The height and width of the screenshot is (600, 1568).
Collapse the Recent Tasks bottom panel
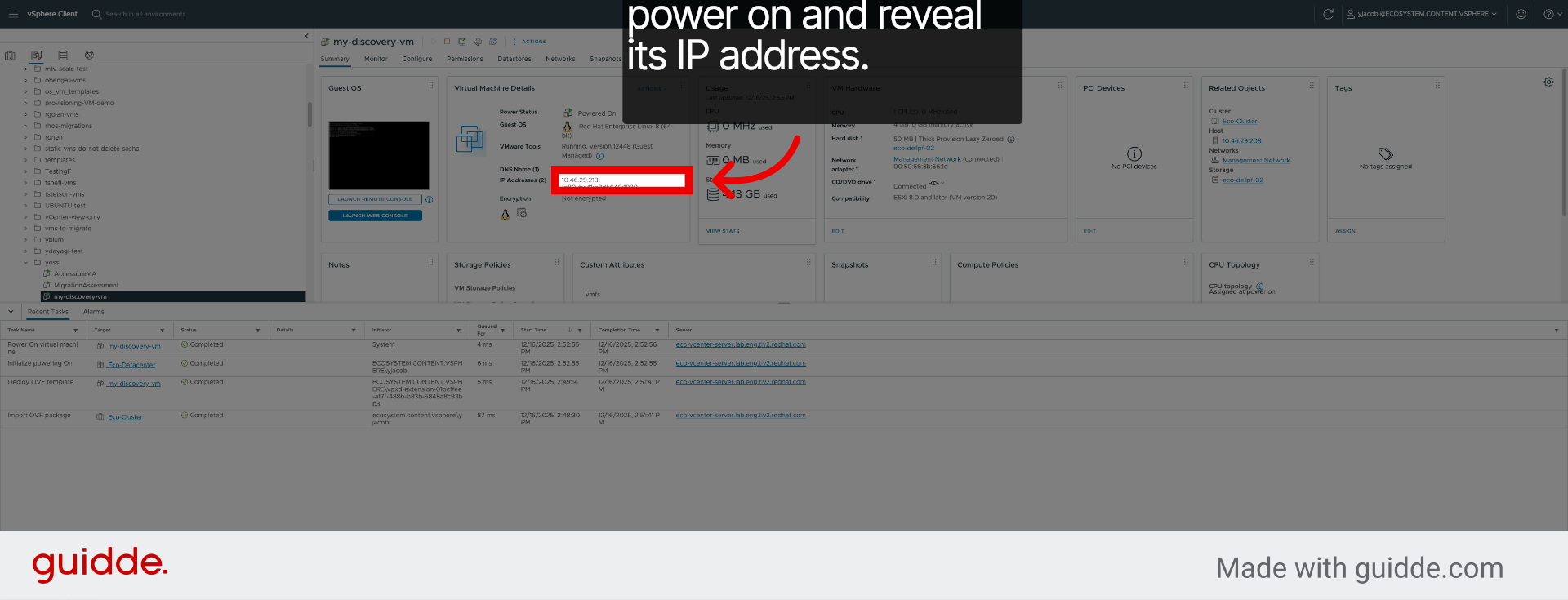11,312
